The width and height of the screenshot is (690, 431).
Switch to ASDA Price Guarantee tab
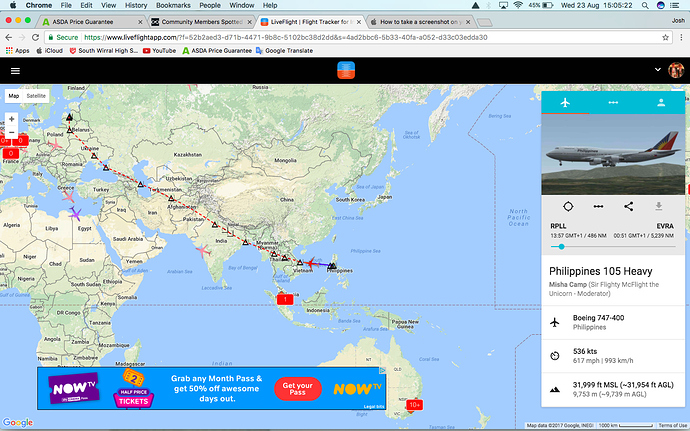click(92, 22)
